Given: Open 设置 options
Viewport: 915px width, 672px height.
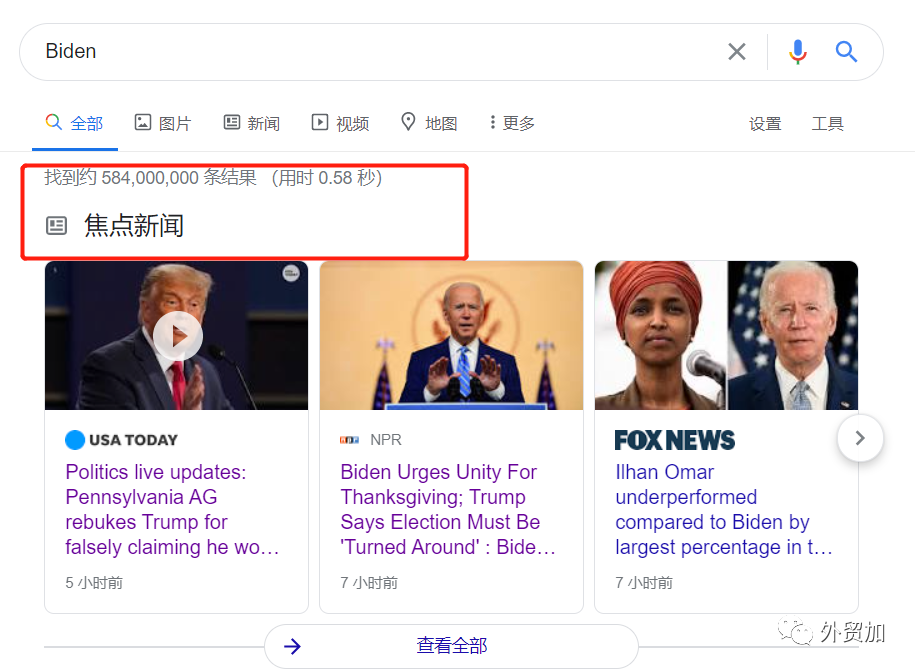Looking at the screenshot, I should click(765, 124).
